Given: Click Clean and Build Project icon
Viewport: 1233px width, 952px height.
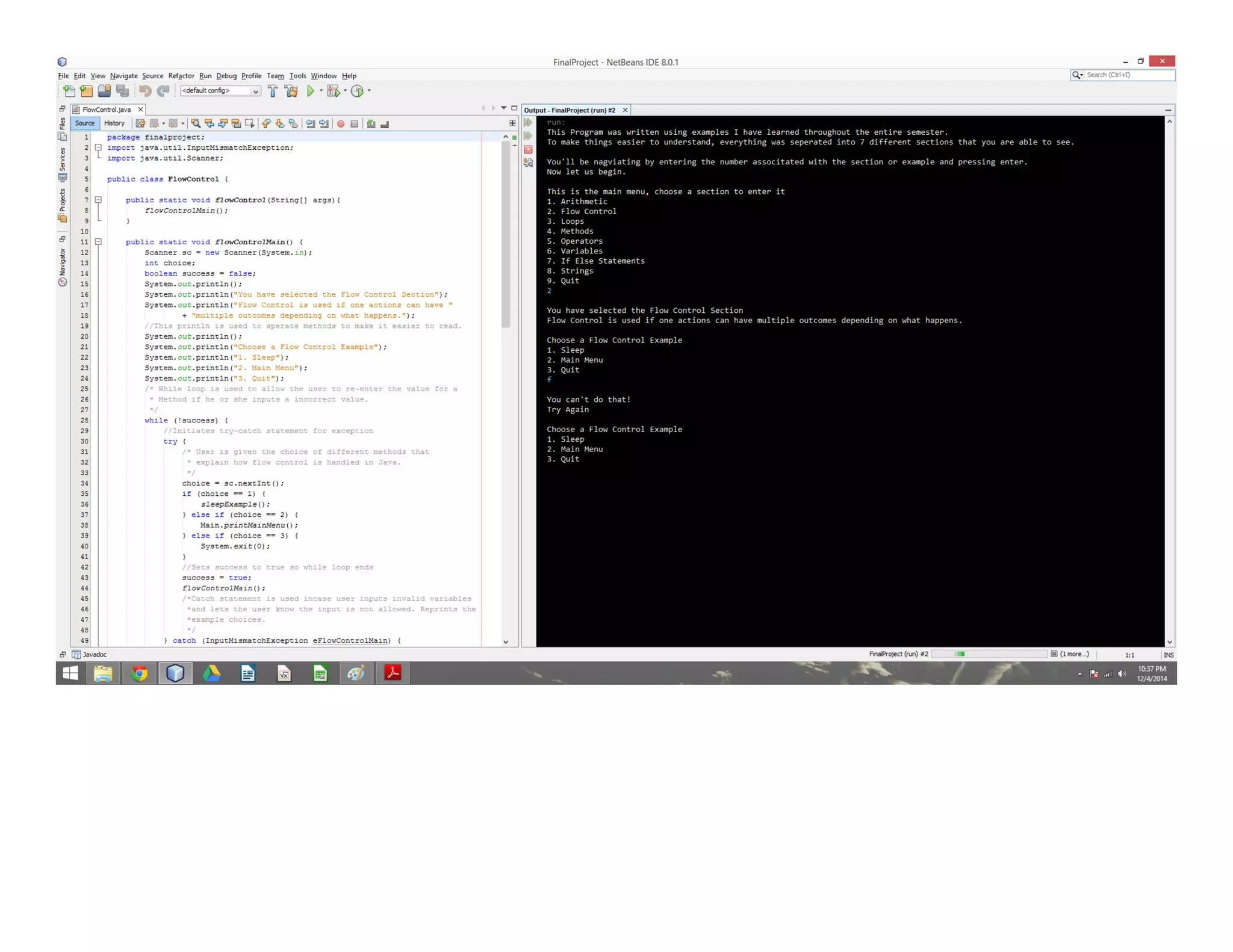Looking at the screenshot, I should click(x=292, y=91).
